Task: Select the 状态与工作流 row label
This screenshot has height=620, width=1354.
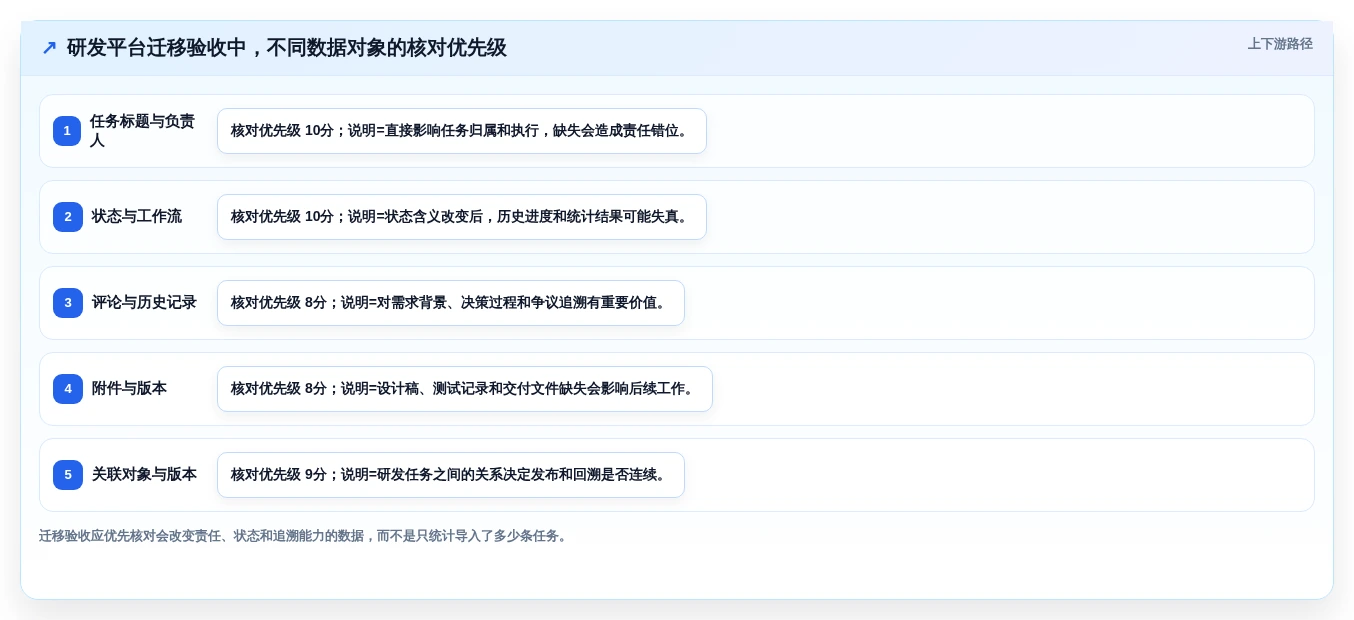Action: tap(137, 216)
